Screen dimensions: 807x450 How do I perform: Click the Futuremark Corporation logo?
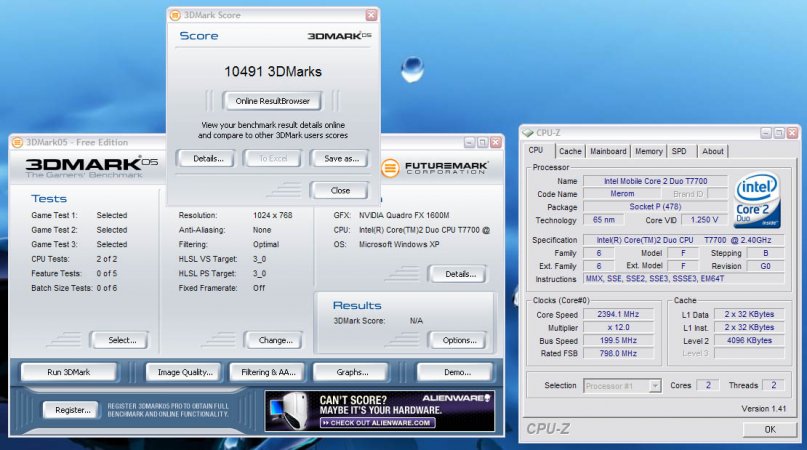[435, 168]
